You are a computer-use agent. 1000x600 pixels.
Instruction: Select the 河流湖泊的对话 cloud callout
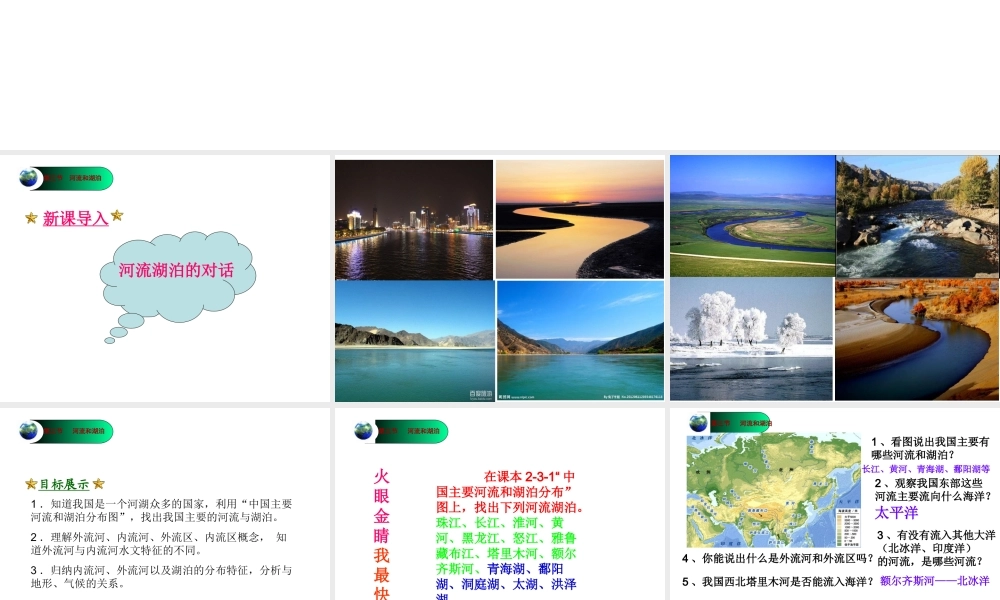(x=177, y=277)
